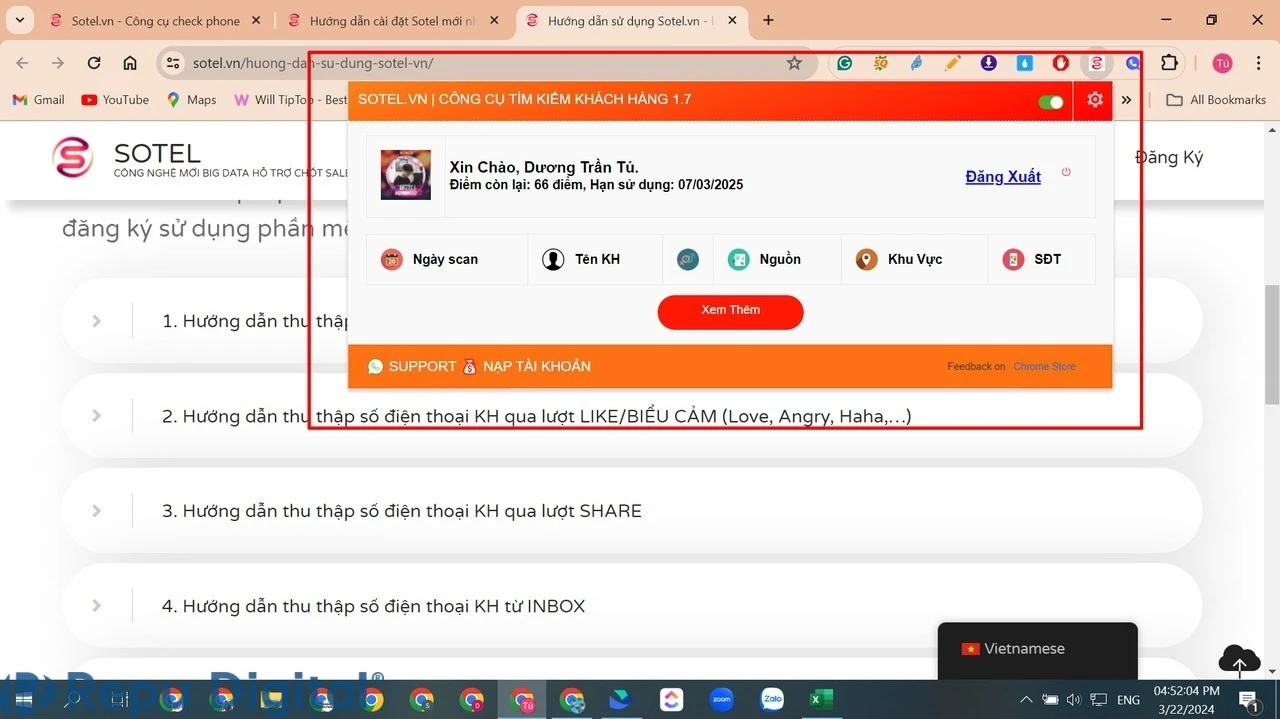Click the NẠP TÀI KHOẢN money bag icon
The width and height of the screenshot is (1280, 719).
tap(469, 366)
